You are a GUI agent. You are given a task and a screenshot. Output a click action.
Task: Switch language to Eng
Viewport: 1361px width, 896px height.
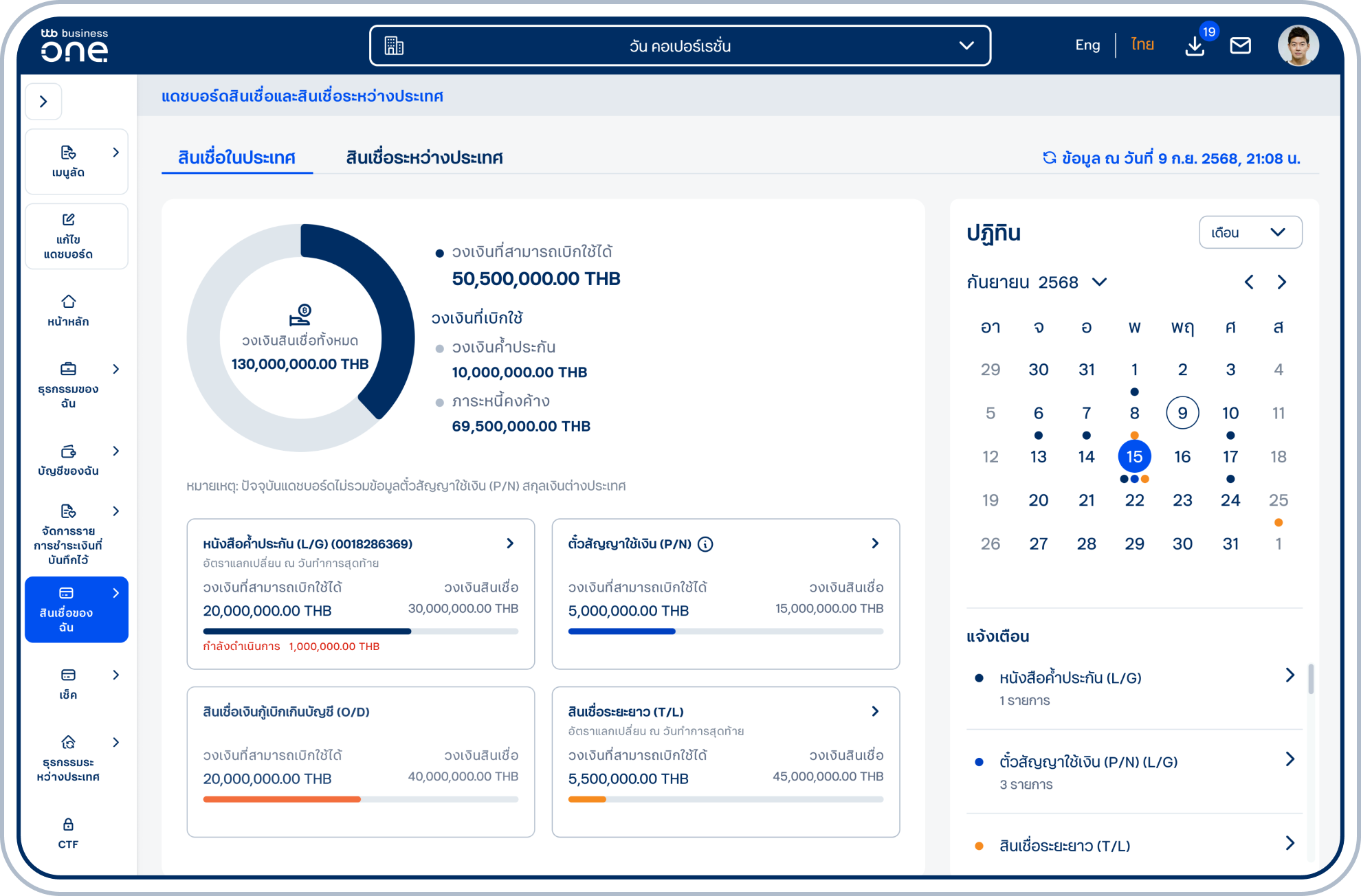[1087, 45]
